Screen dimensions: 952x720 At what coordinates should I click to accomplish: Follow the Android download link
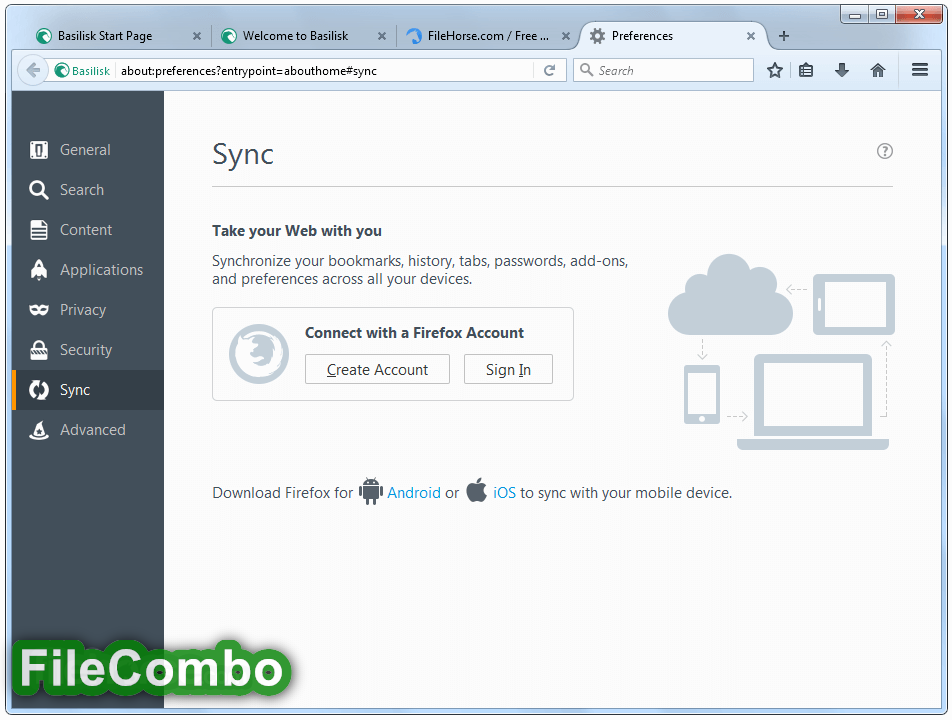coord(414,492)
